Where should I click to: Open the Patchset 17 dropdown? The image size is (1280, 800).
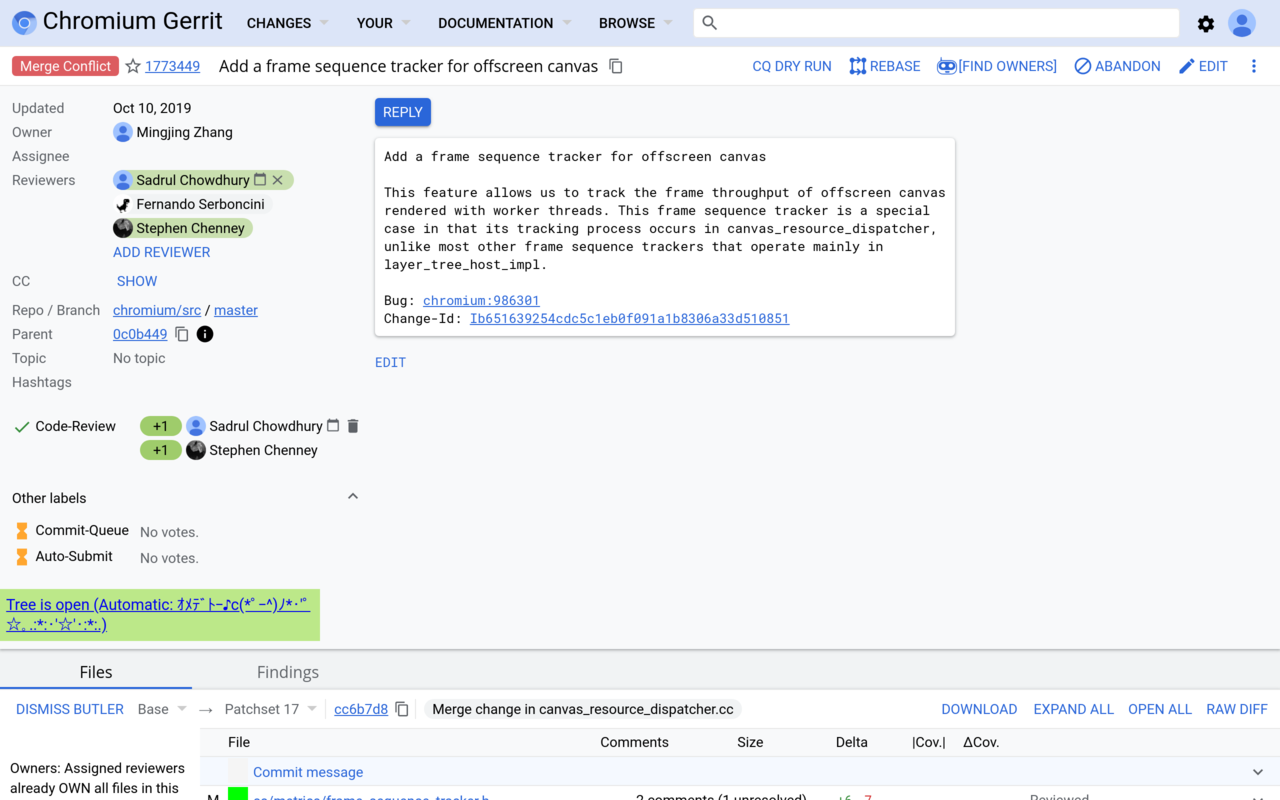tap(270, 709)
